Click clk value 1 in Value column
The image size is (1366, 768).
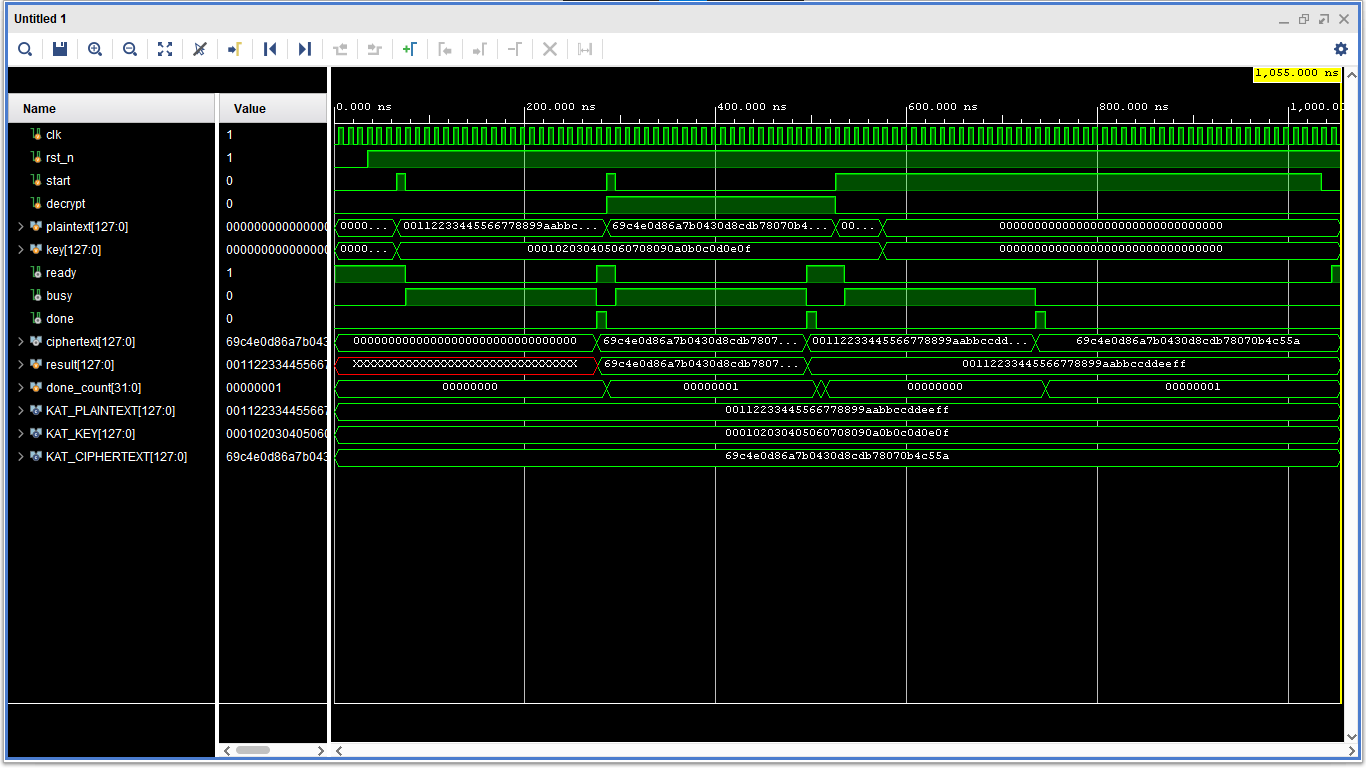coord(229,134)
